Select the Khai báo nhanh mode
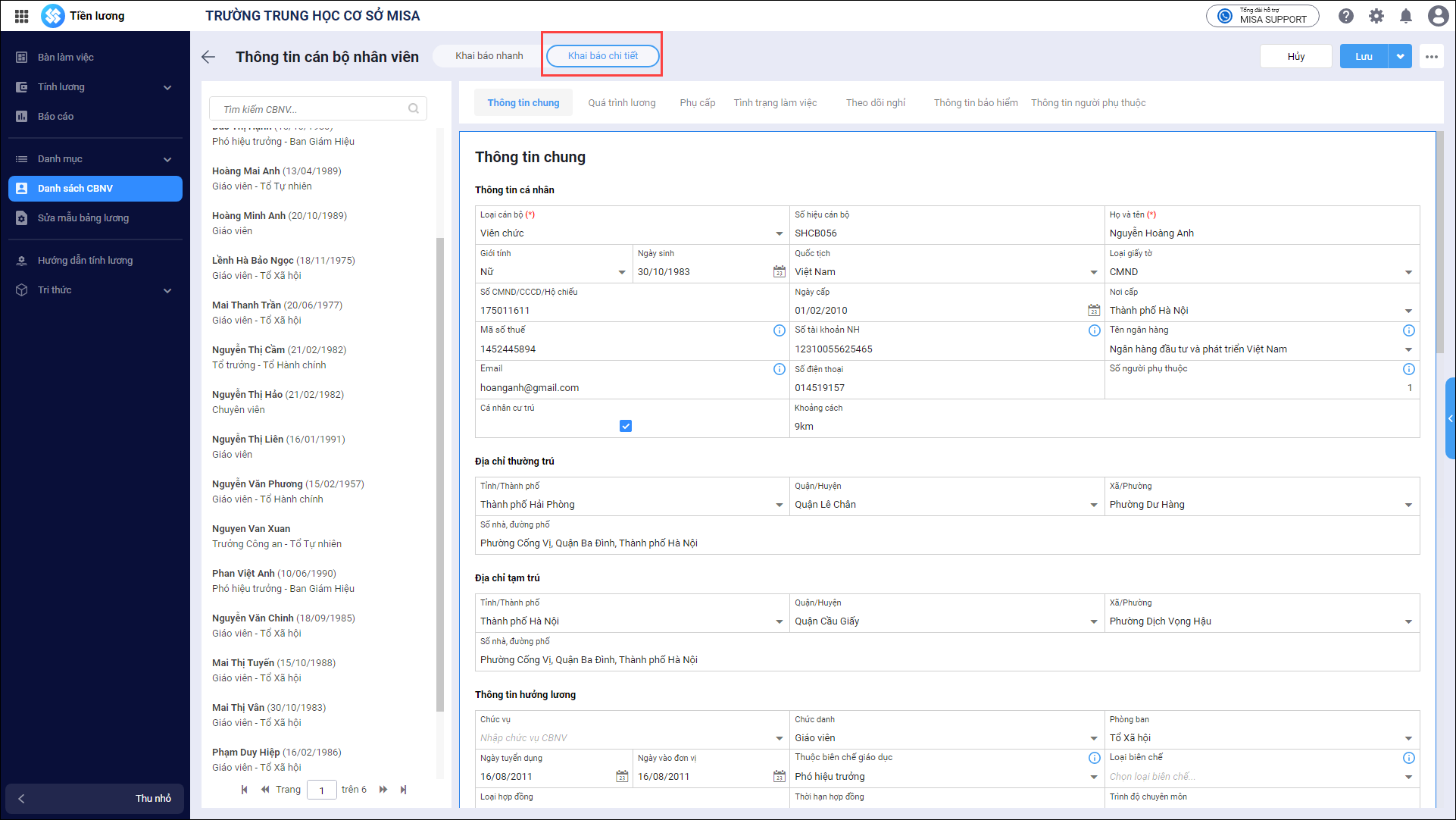 489,56
